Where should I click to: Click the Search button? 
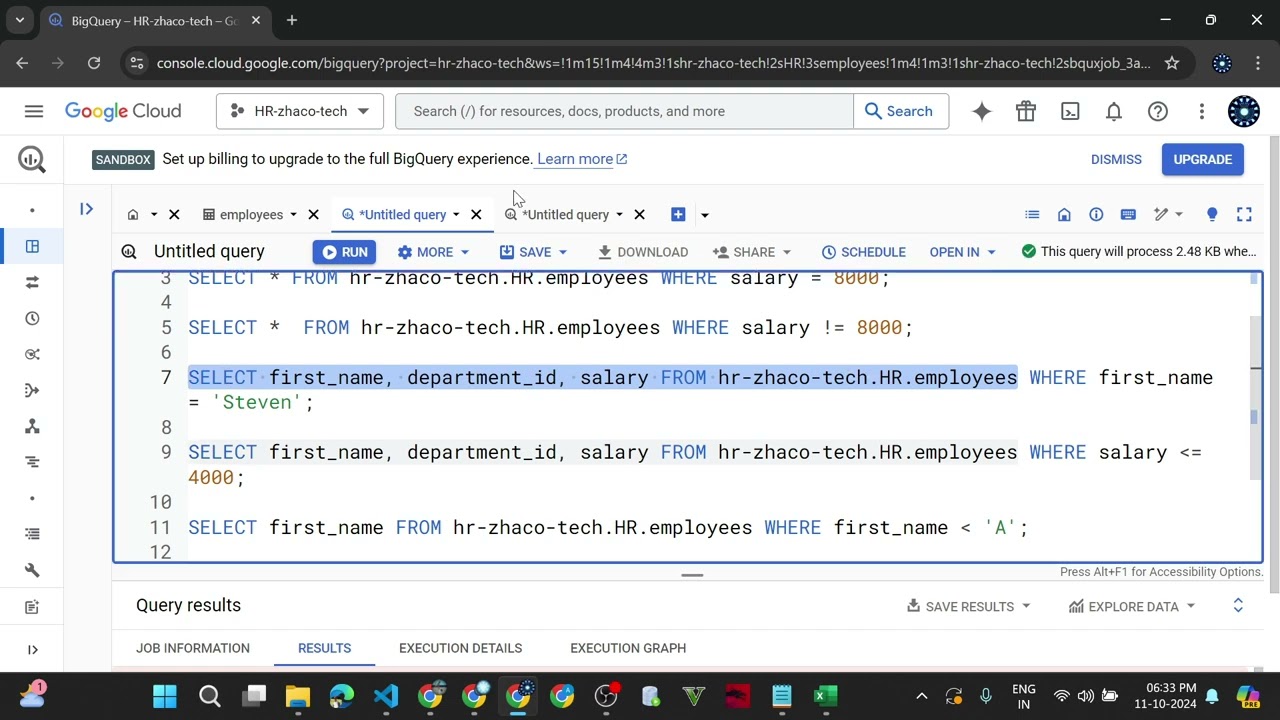click(x=900, y=111)
